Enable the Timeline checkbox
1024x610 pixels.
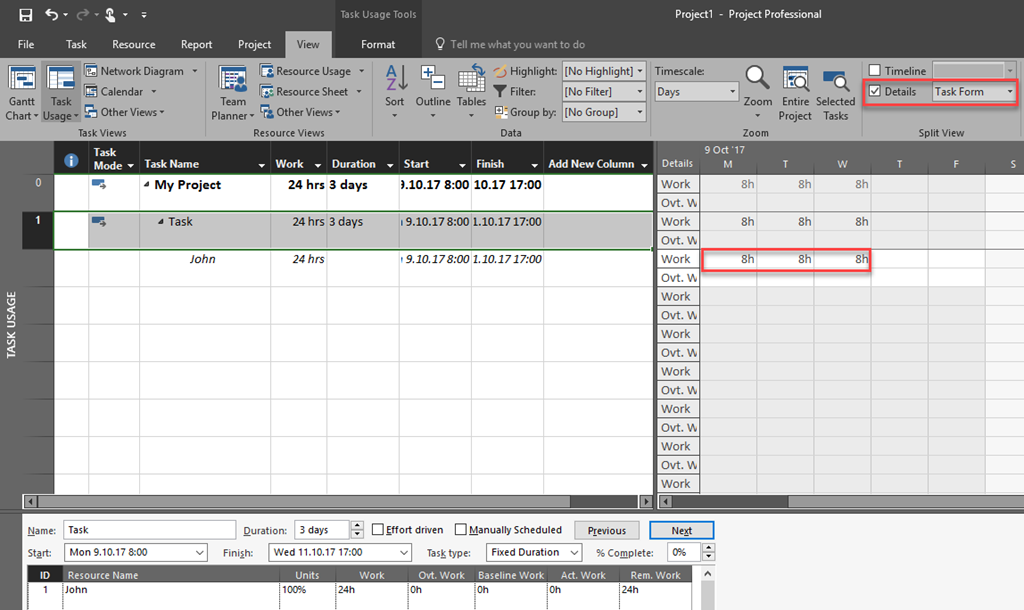pos(875,71)
